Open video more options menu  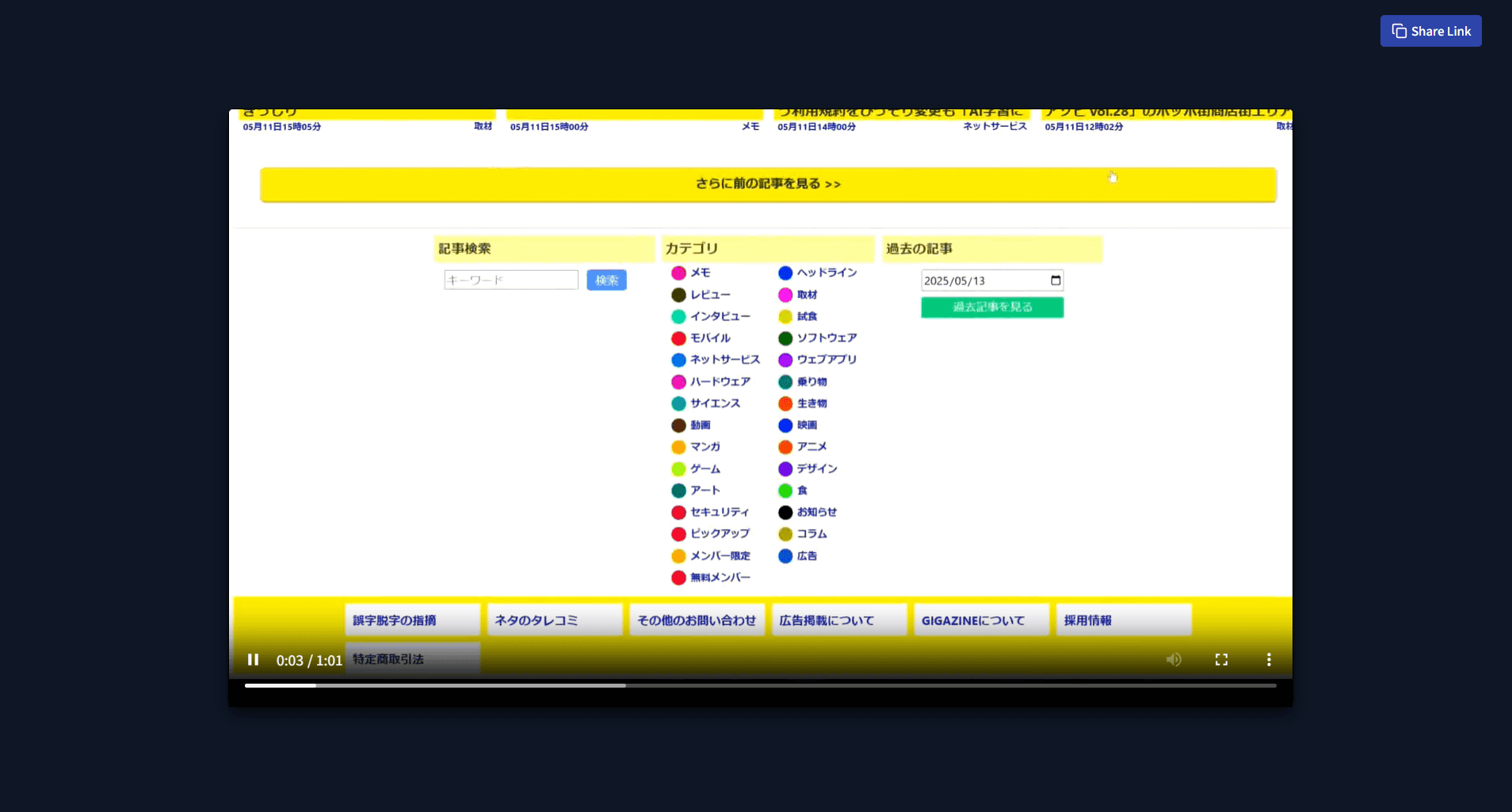(1269, 660)
